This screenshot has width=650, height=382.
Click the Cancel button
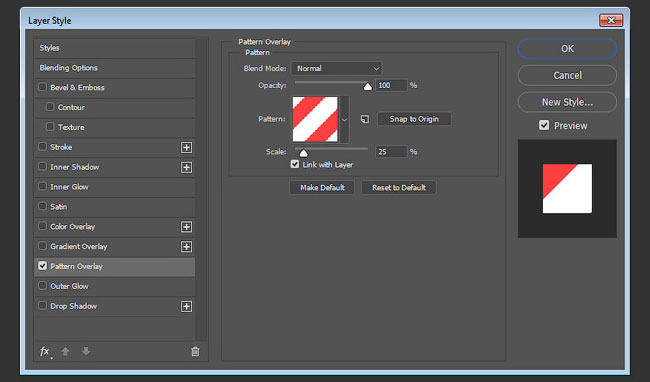click(567, 75)
